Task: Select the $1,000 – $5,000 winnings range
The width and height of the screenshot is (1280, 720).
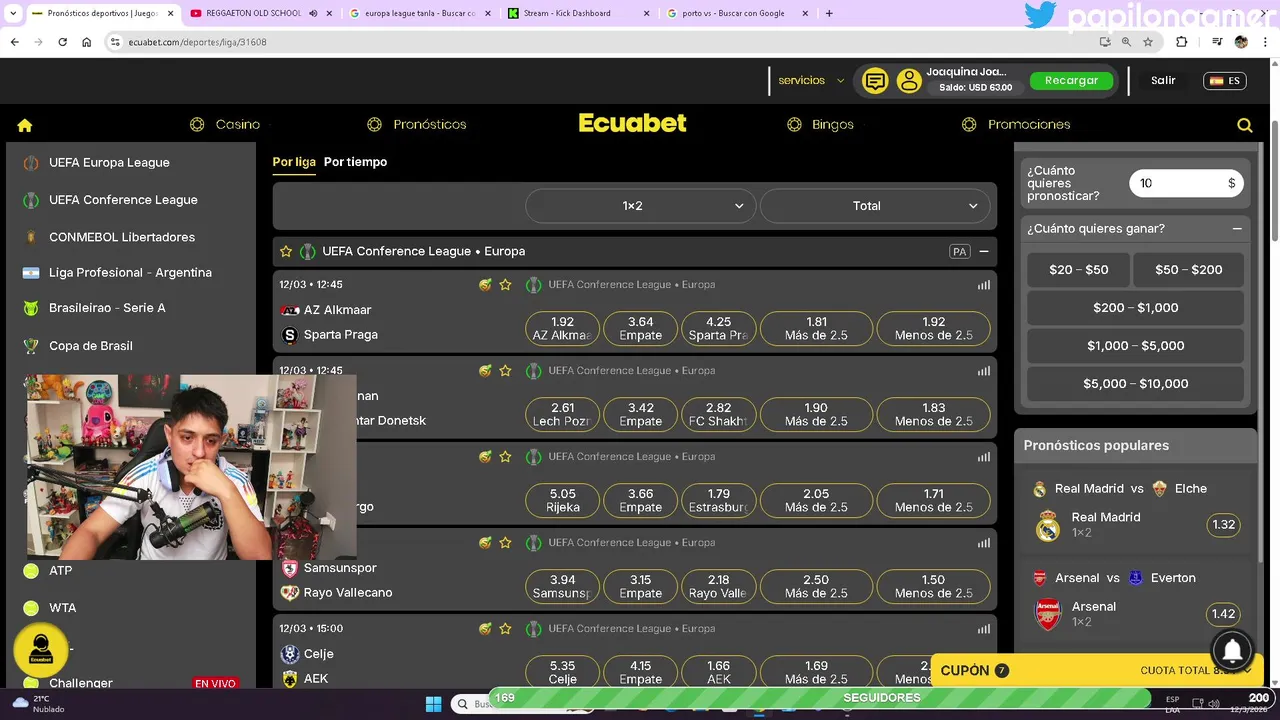Action: [1135, 346]
